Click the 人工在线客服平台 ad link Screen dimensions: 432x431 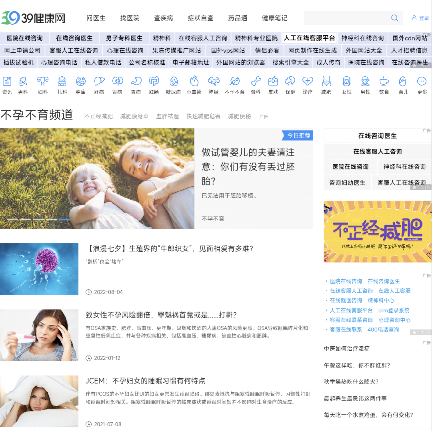[309, 38]
